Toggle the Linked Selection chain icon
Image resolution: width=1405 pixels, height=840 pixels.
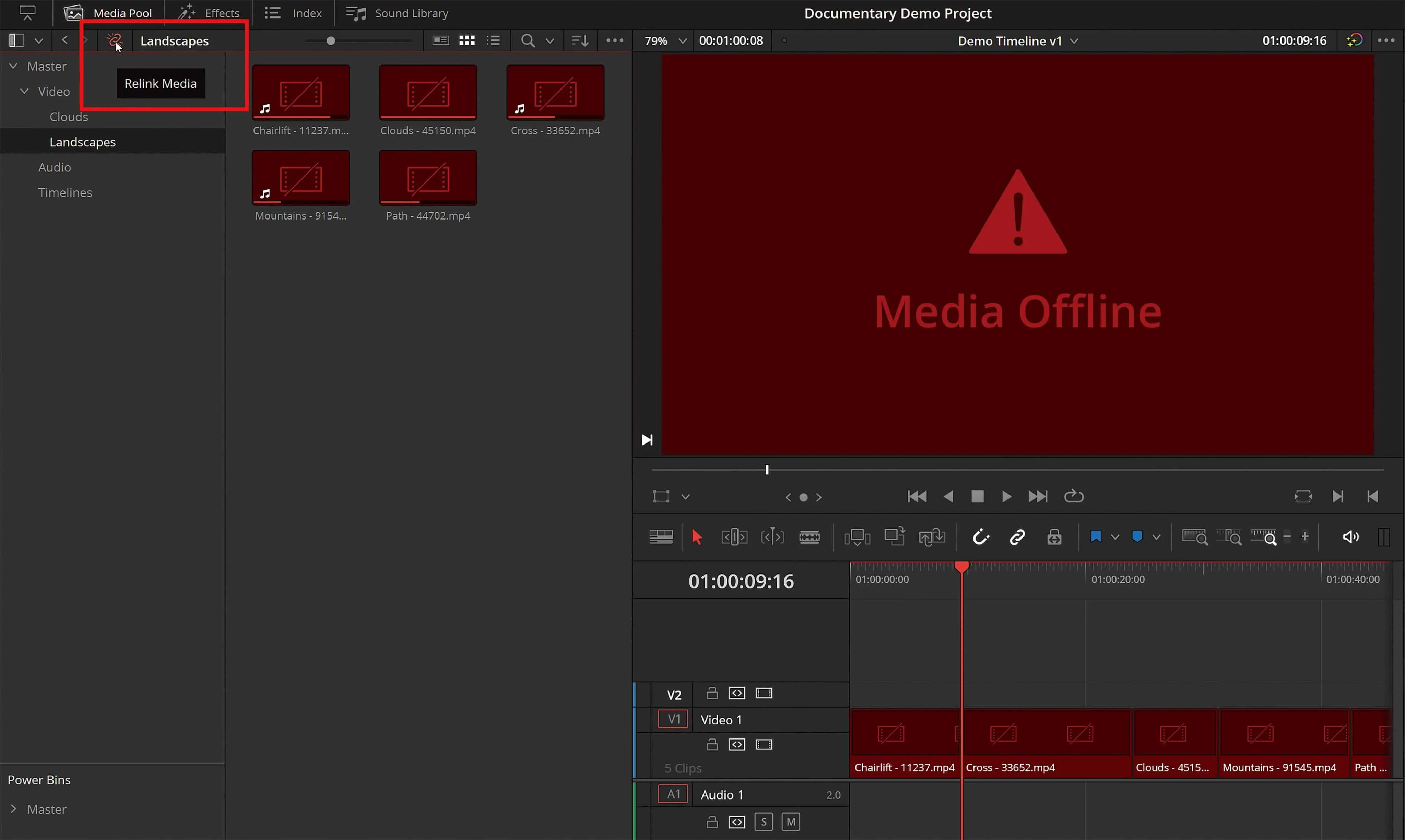(1017, 536)
